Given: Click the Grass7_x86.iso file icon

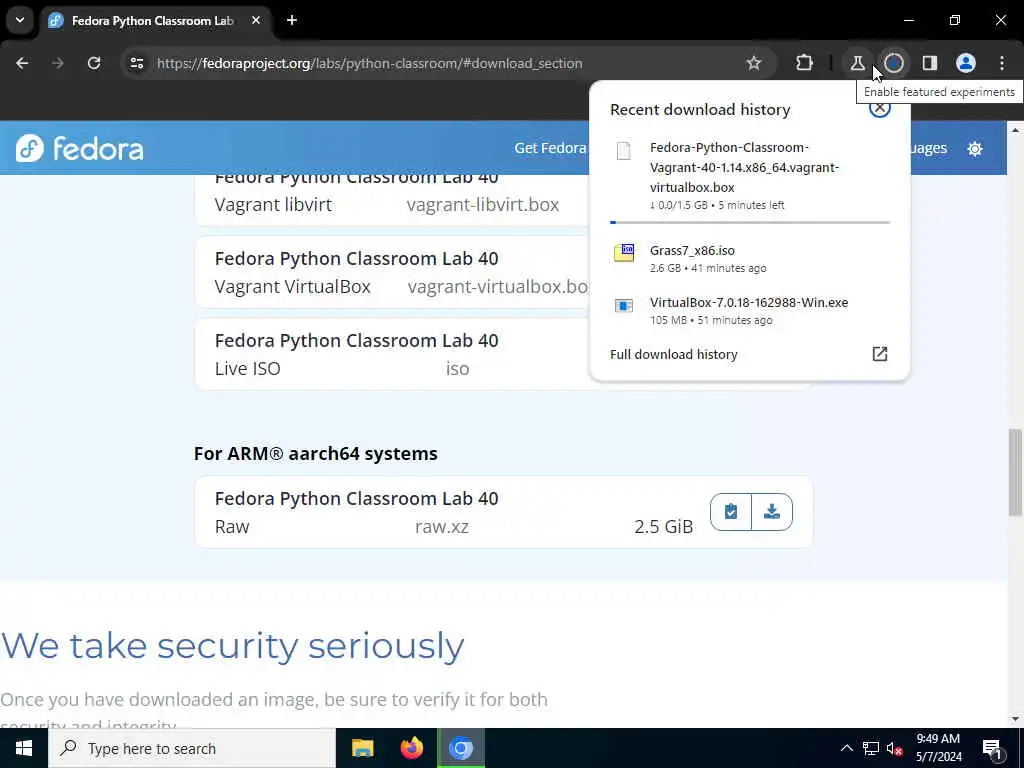Looking at the screenshot, I should [x=624, y=253].
